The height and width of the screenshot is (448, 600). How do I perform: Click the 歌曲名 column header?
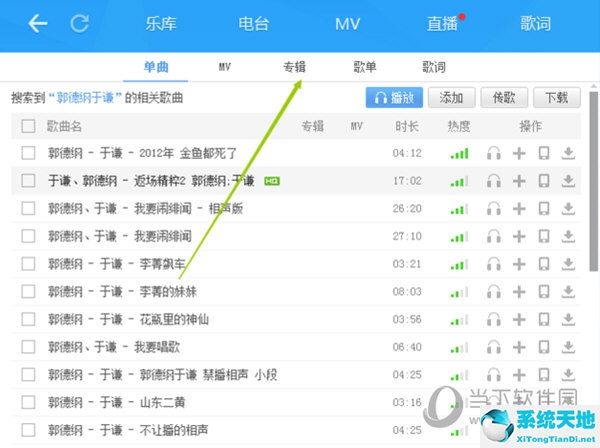pyautogui.click(x=64, y=126)
